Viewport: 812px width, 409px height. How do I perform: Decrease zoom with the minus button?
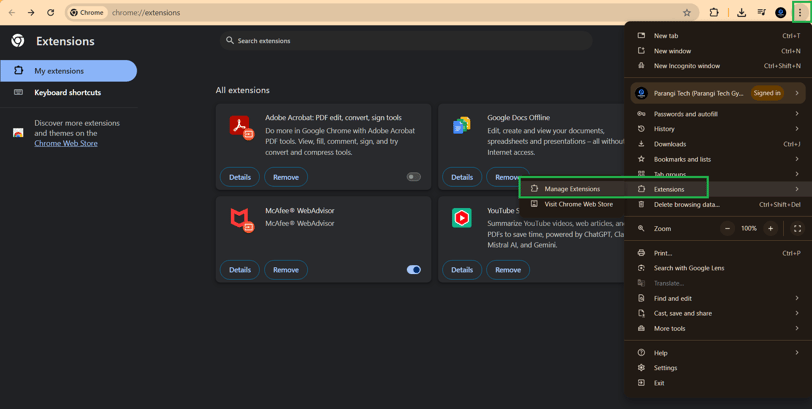coord(728,228)
